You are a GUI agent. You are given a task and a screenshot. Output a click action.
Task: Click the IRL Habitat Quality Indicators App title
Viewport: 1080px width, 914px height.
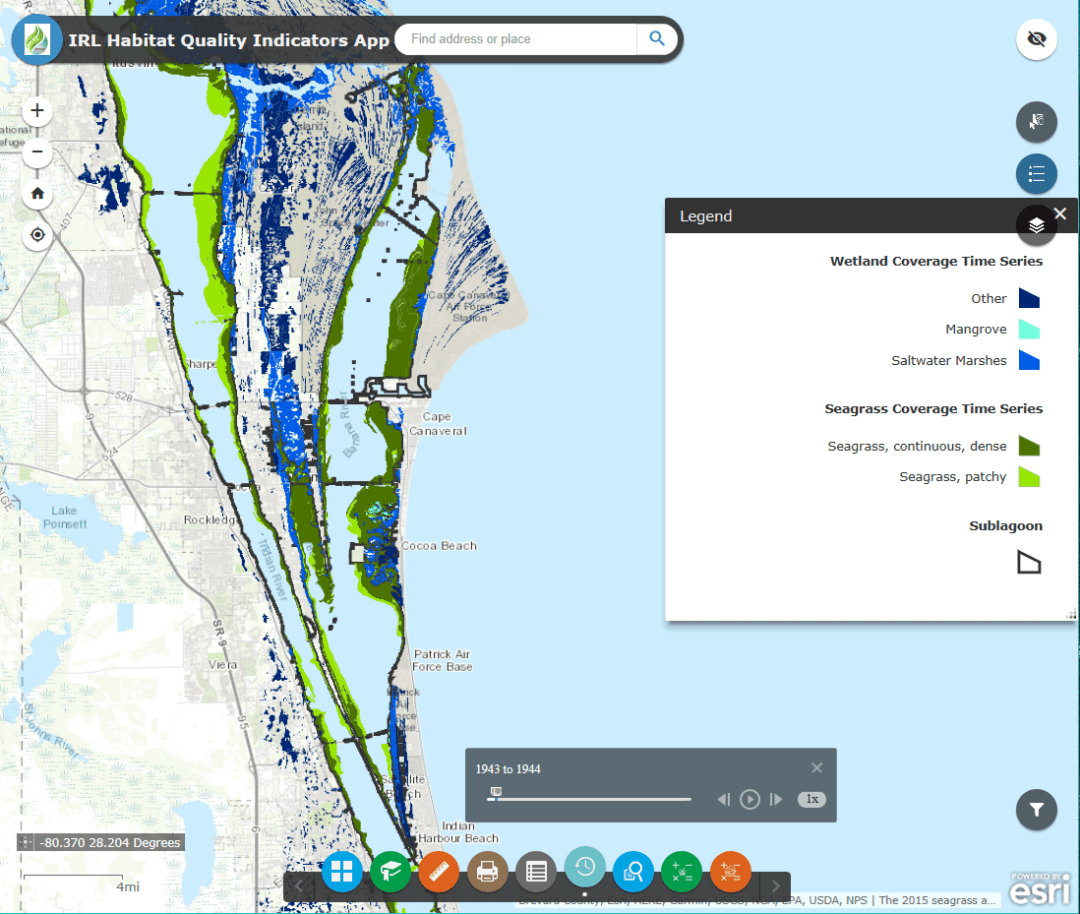(229, 40)
